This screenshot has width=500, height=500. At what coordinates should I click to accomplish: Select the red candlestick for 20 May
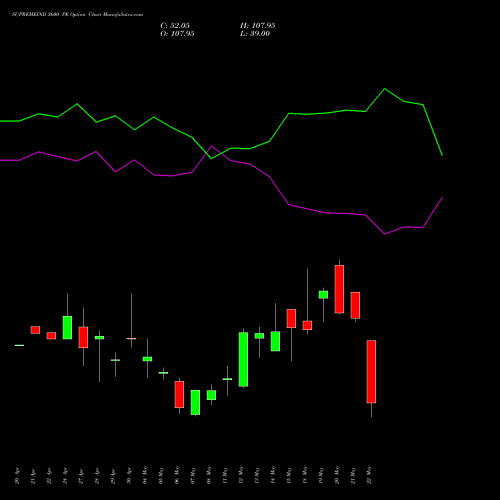click(x=339, y=289)
